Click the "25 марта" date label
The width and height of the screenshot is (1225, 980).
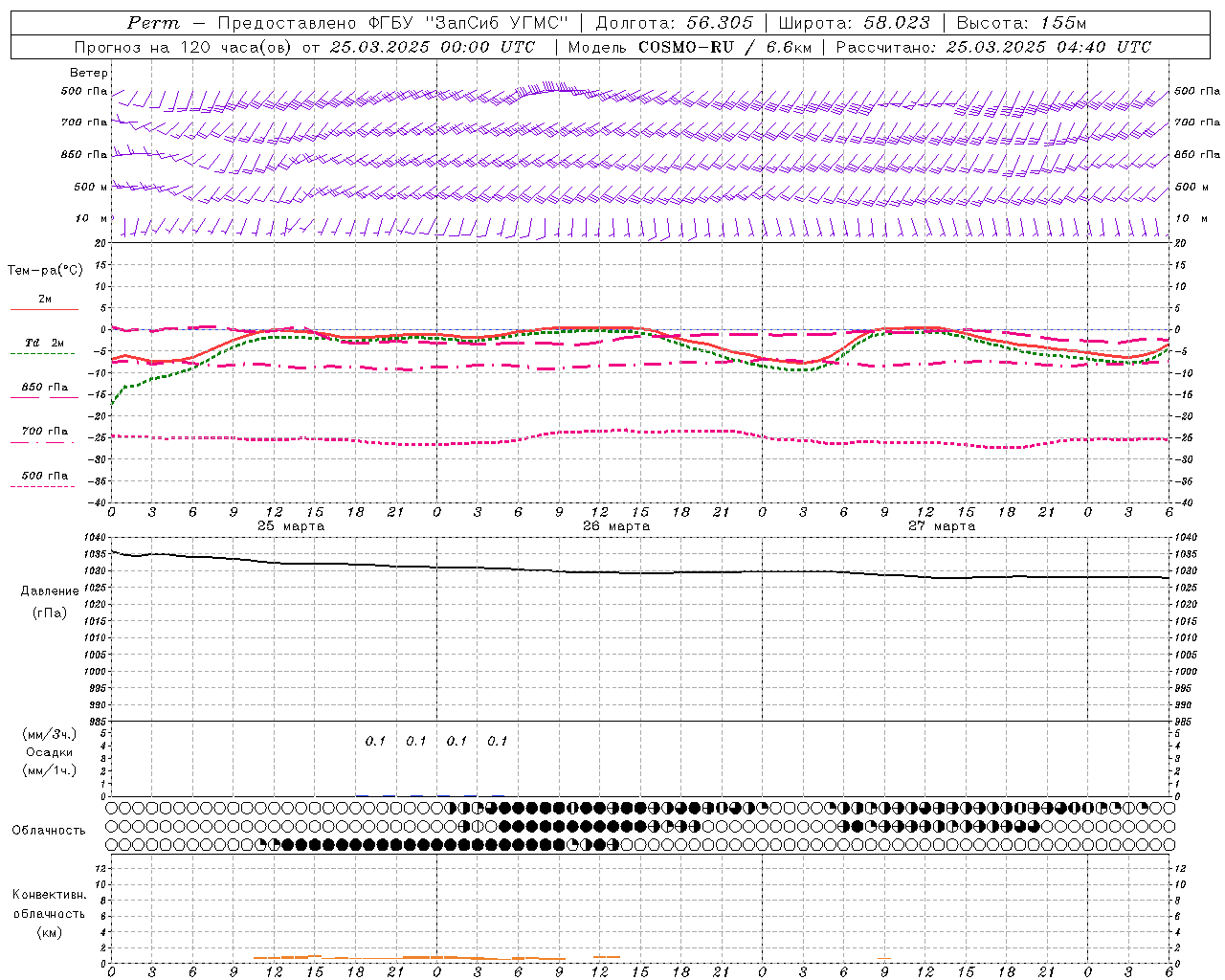click(291, 525)
